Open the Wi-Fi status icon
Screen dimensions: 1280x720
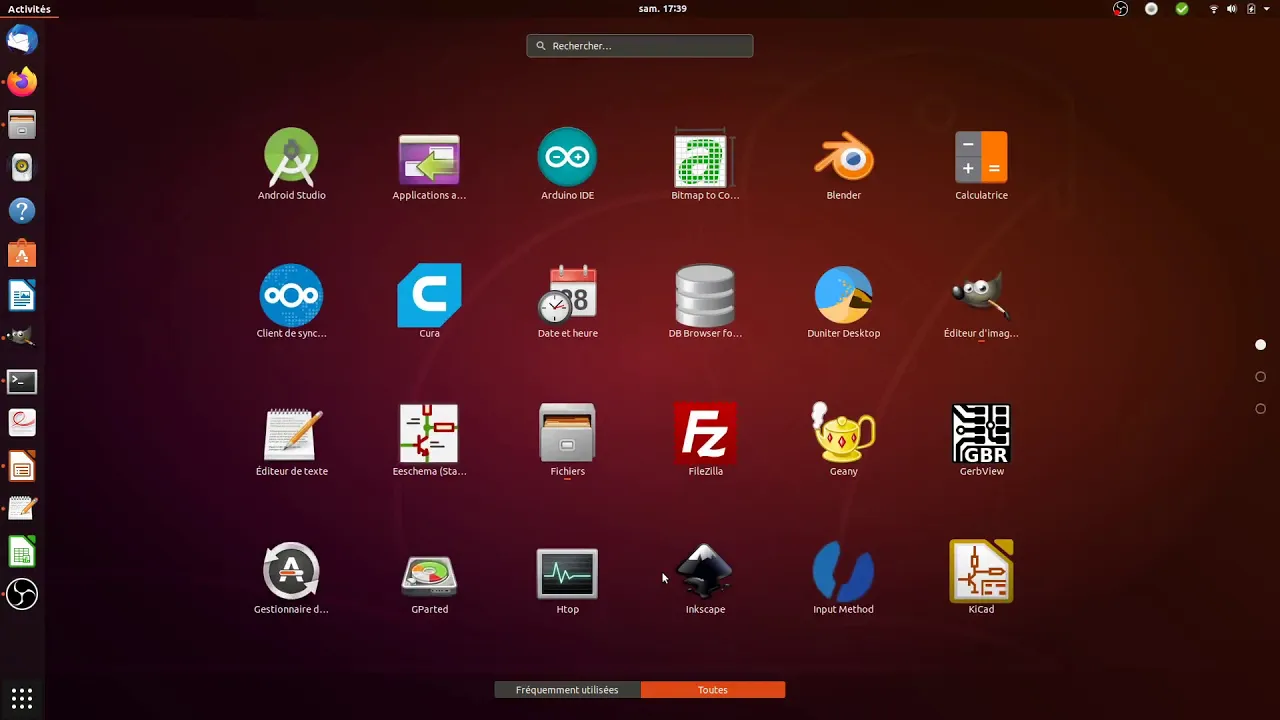[x=1214, y=9]
